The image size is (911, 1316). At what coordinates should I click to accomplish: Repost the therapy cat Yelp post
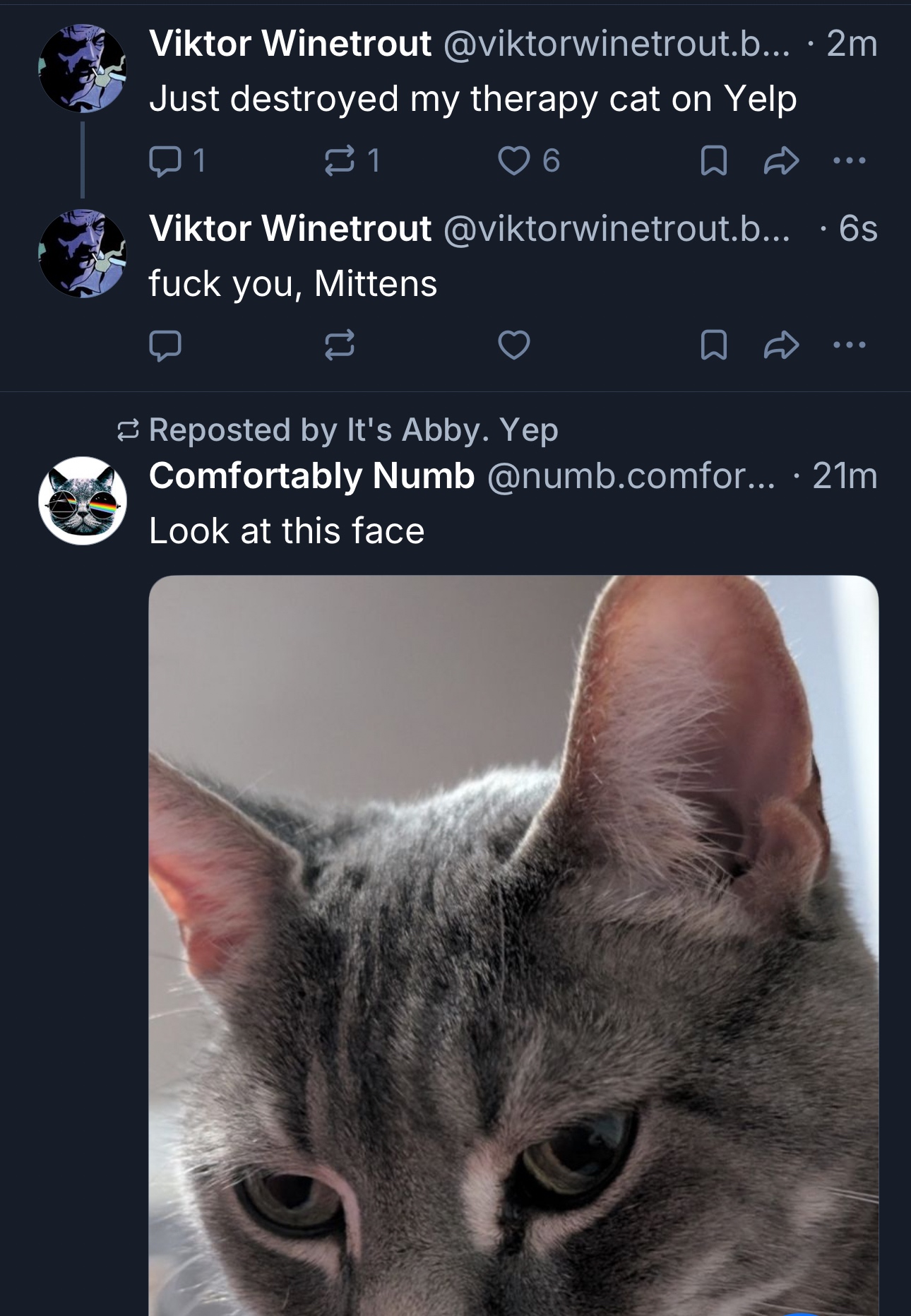(340, 161)
